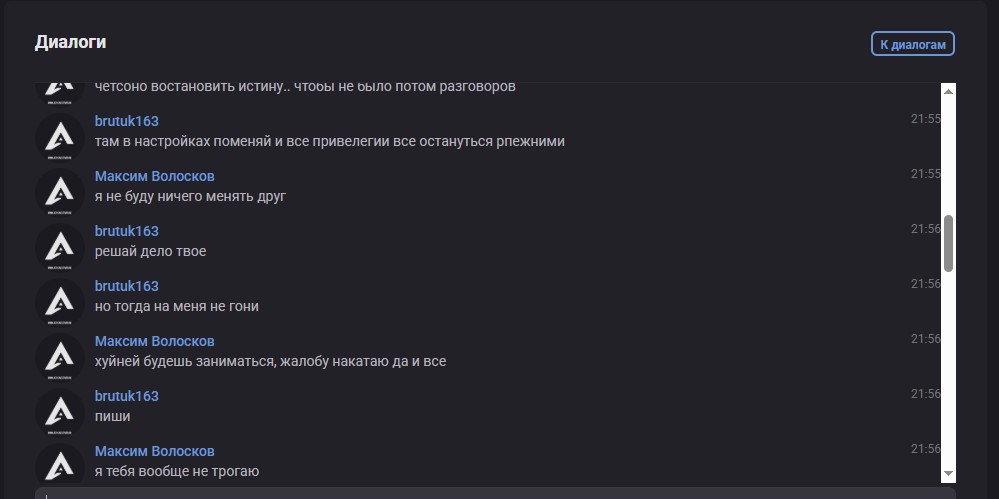This screenshot has height=499, width=999.
Task: Click avatar beside the "пиши" message
Action: pos(60,411)
